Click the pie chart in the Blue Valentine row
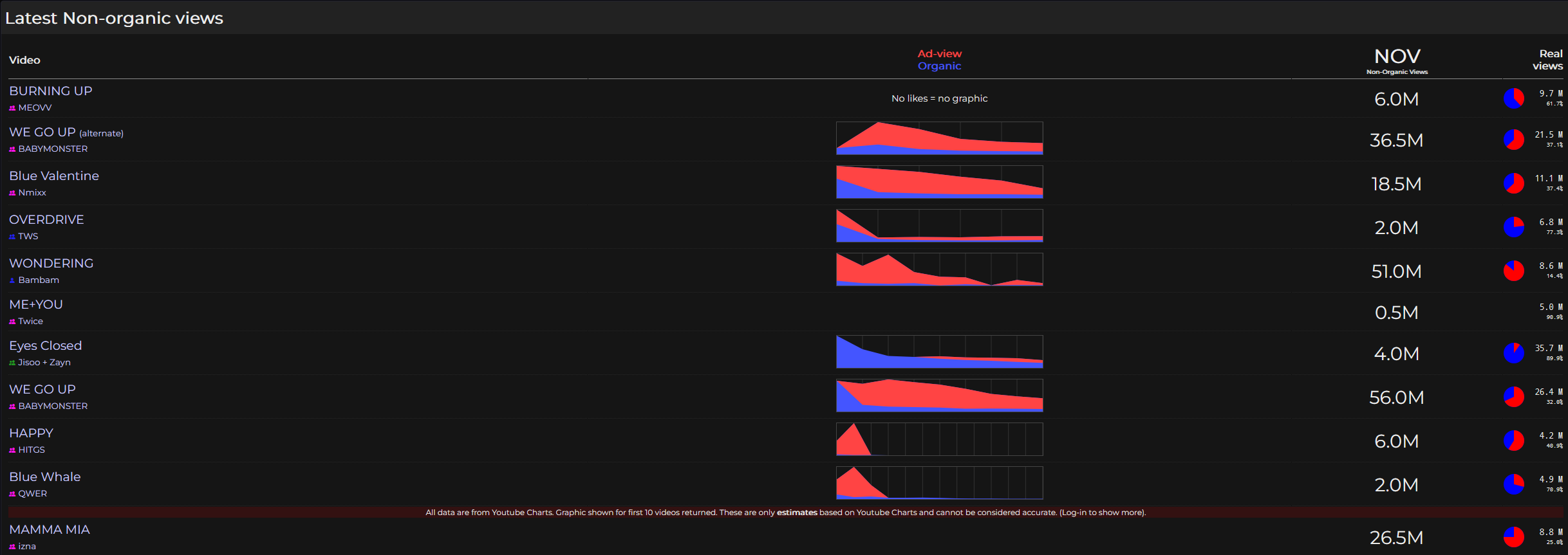The image size is (1568, 555). (x=1514, y=183)
